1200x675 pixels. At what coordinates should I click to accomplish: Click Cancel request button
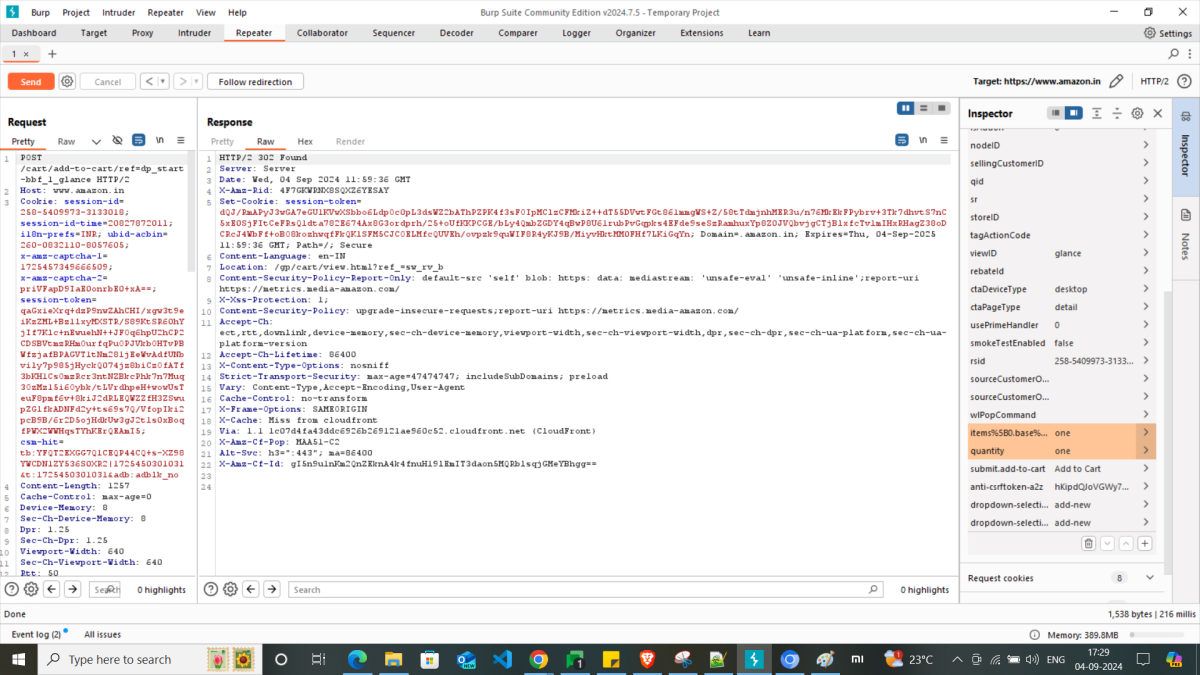click(x=108, y=82)
